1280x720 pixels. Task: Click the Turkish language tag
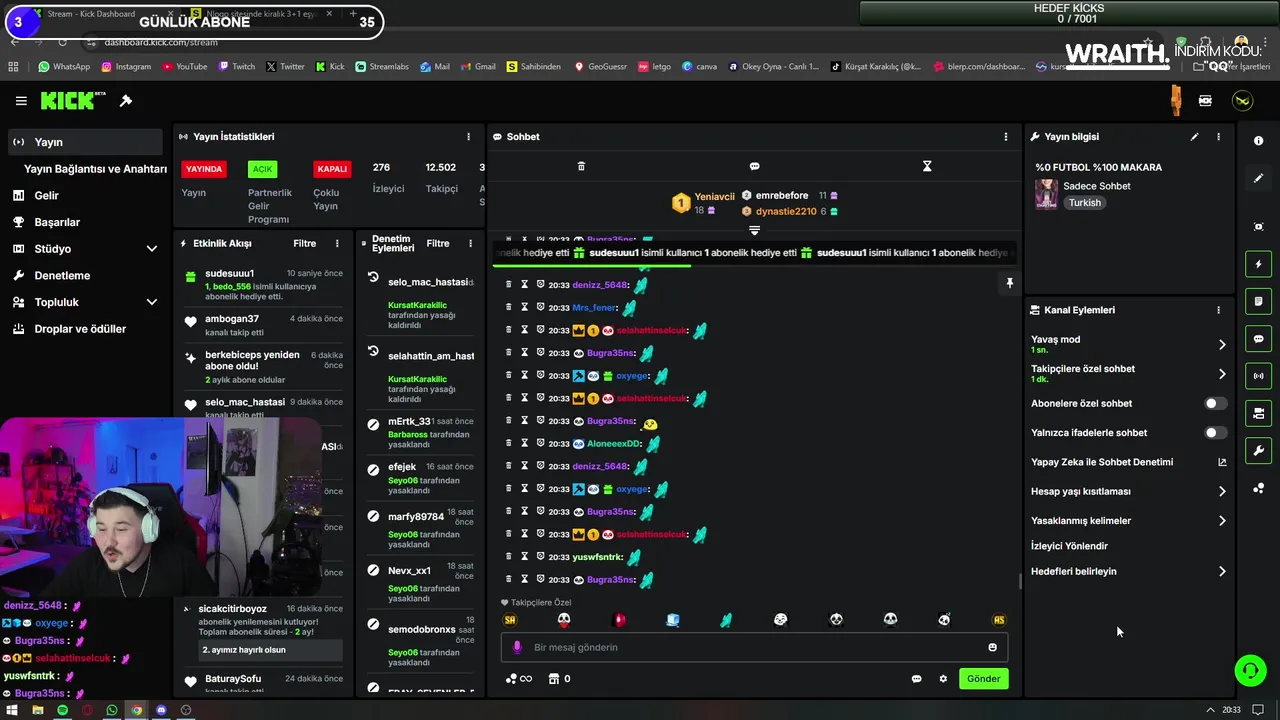click(x=1084, y=203)
